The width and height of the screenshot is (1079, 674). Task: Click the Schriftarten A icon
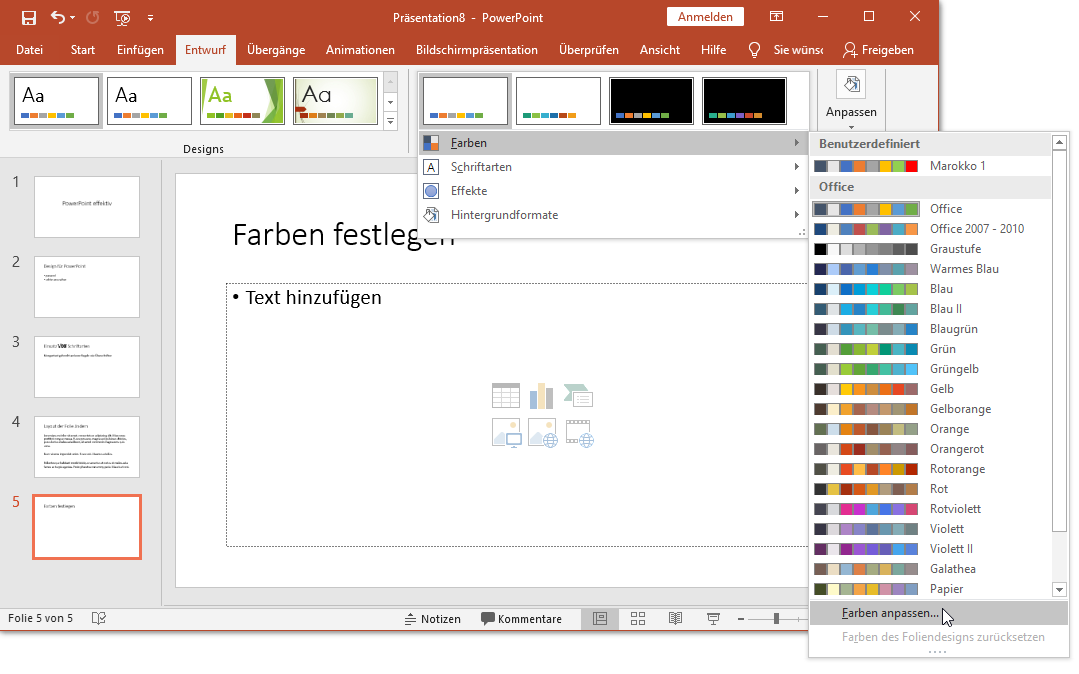[x=431, y=167]
